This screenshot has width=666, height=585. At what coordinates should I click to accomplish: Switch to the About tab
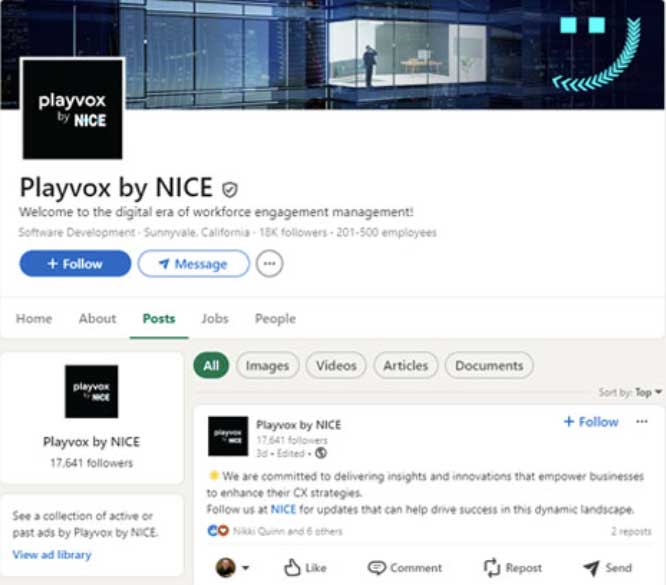[x=97, y=319]
